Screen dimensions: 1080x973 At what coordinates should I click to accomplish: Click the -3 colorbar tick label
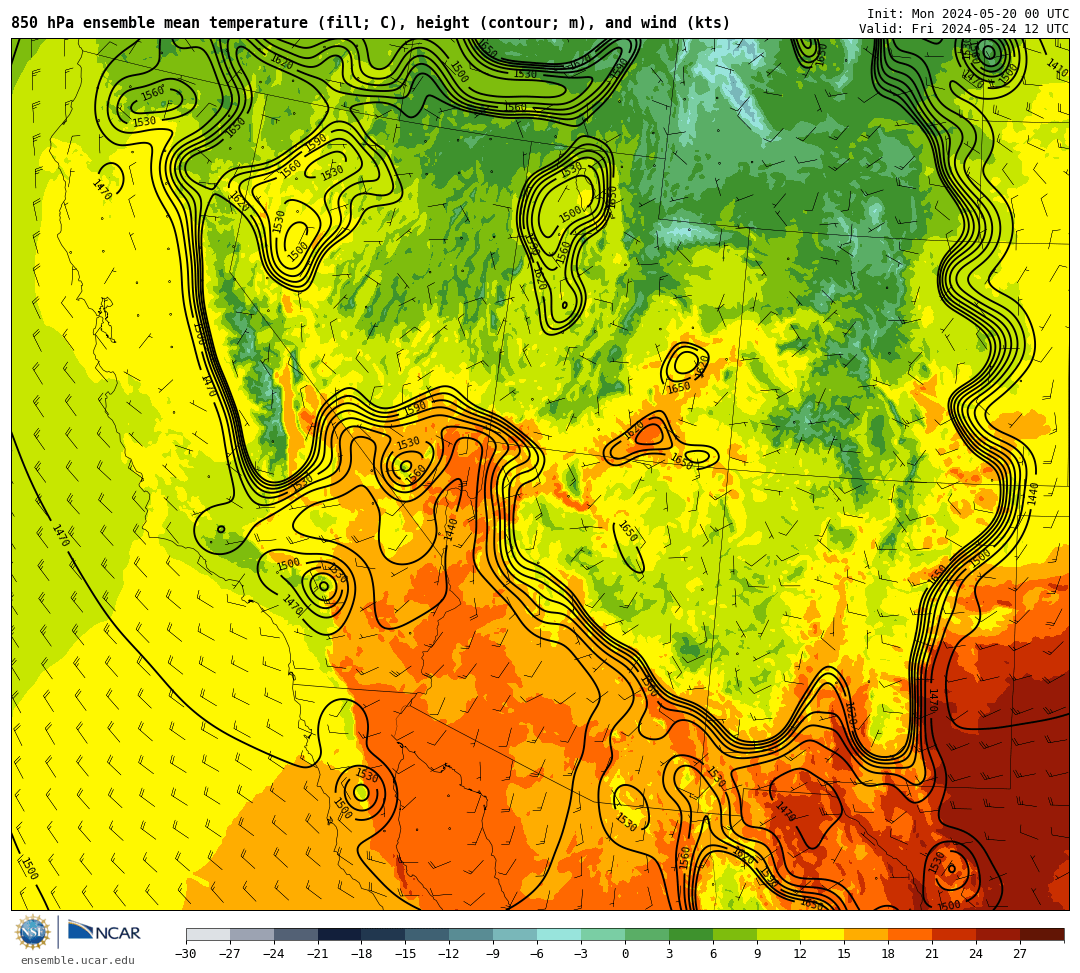coord(581,954)
